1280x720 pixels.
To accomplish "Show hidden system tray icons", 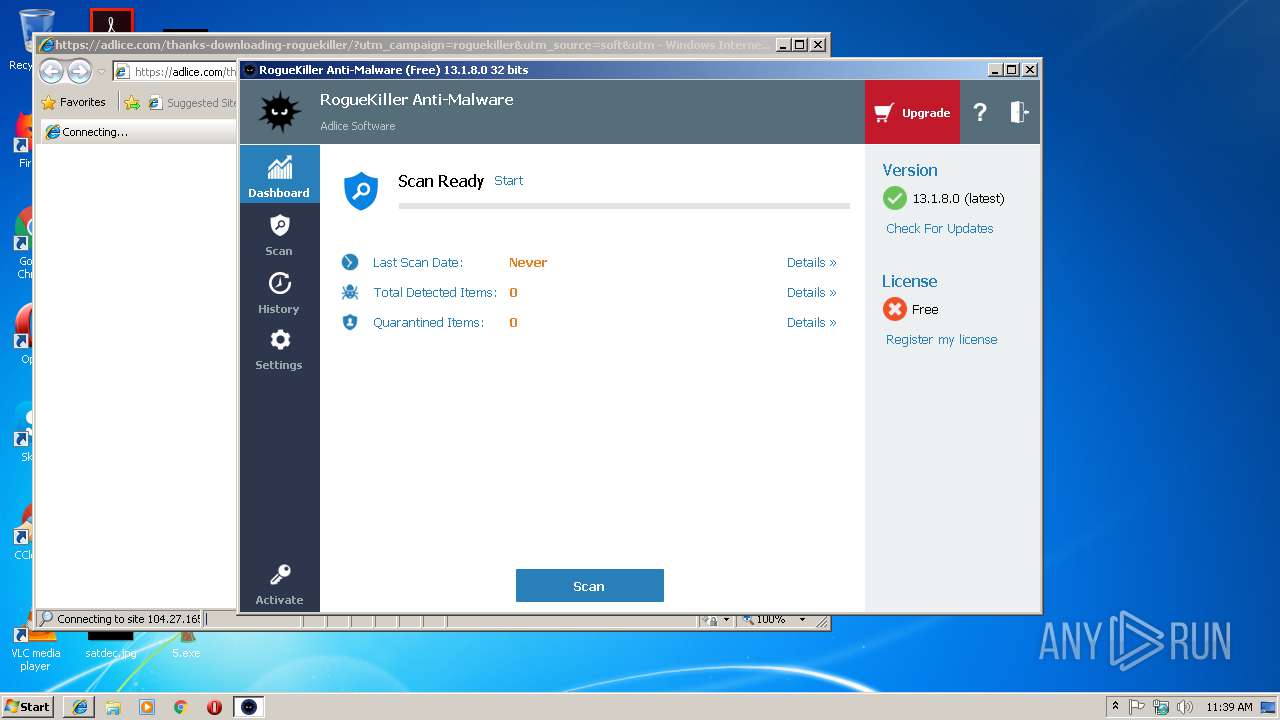I will (1116, 706).
